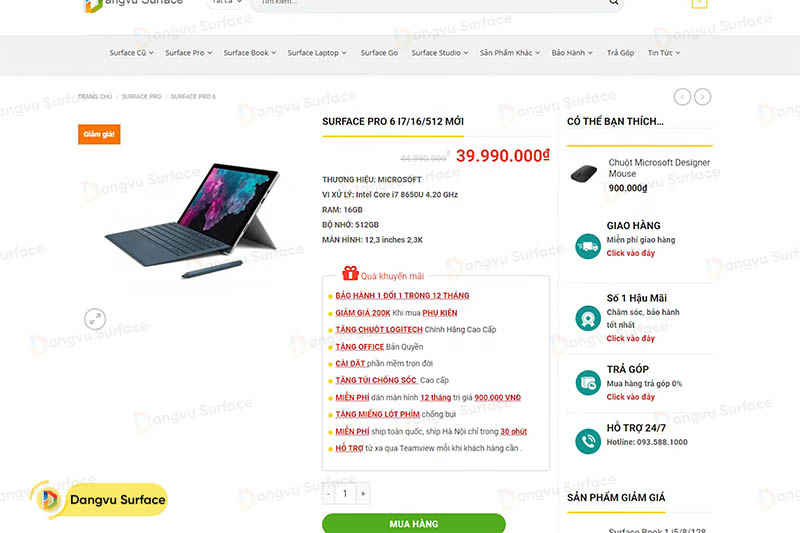Expand product image with zoom icon
Viewport: 800px width, 533px height.
click(95, 319)
